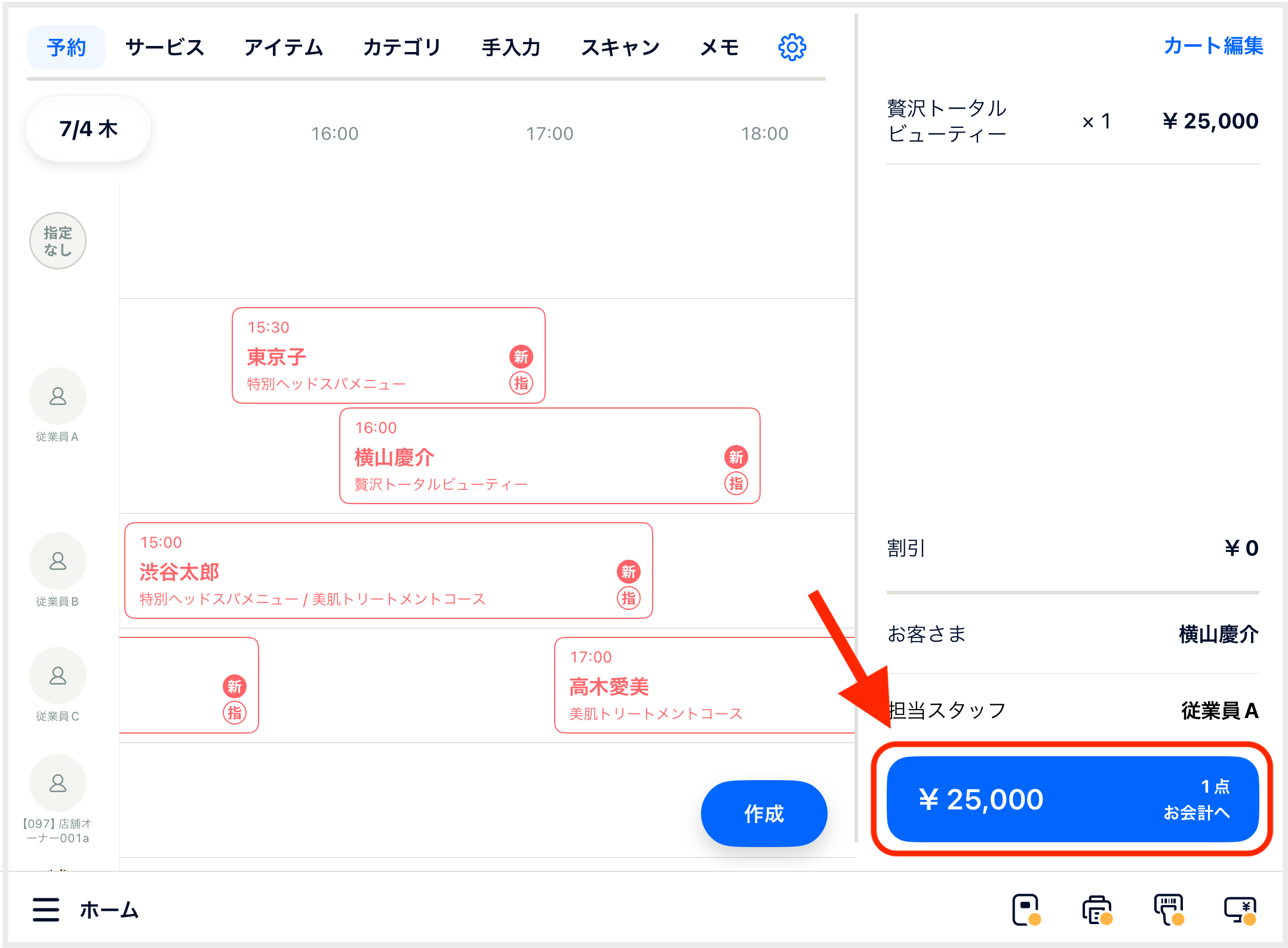Tap the printer status icon
Image resolution: width=1288 pixels, height=948 pixels.
[1098, 910]
